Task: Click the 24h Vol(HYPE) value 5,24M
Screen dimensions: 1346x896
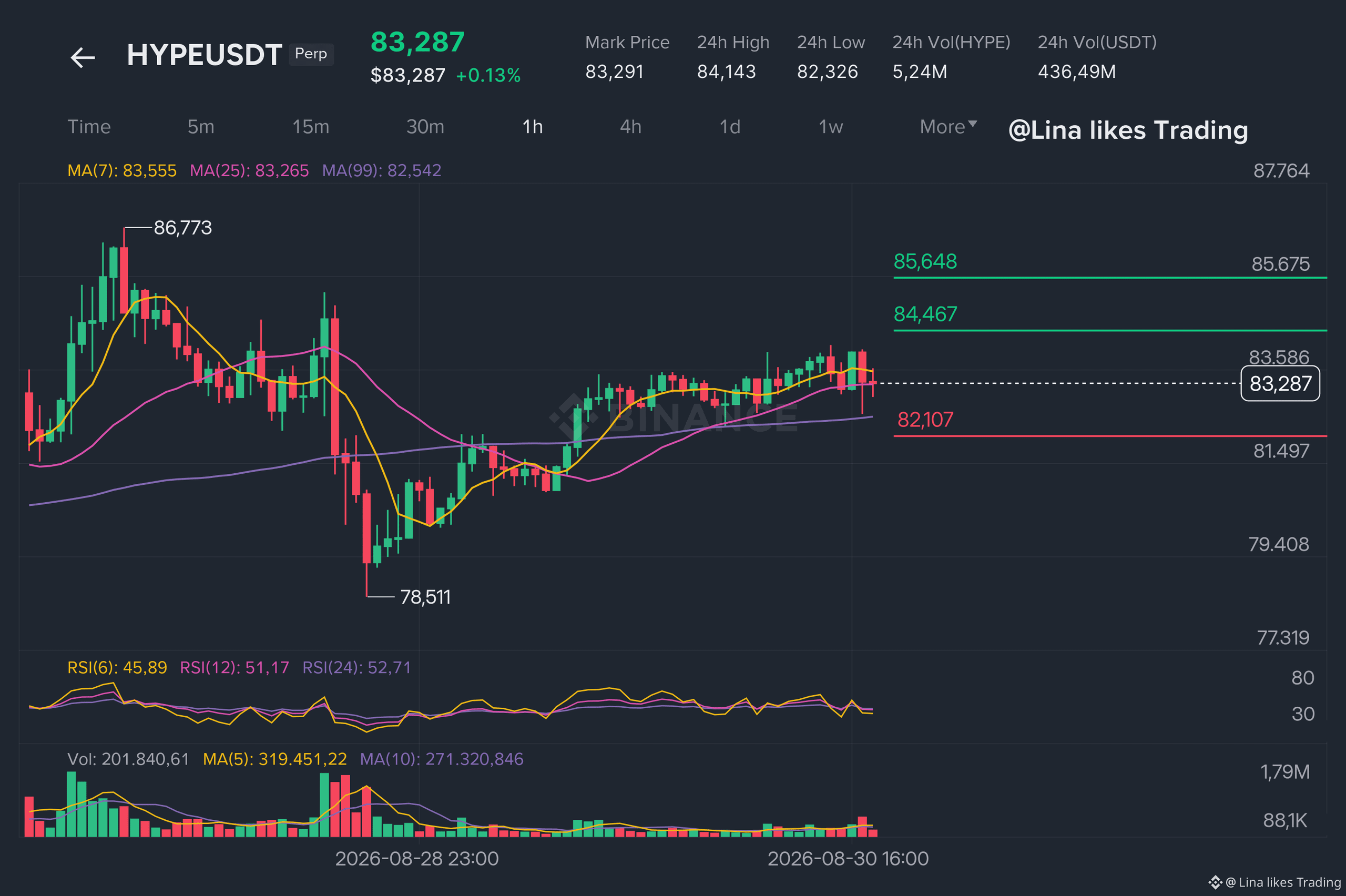Action: [x=920, y=72]
